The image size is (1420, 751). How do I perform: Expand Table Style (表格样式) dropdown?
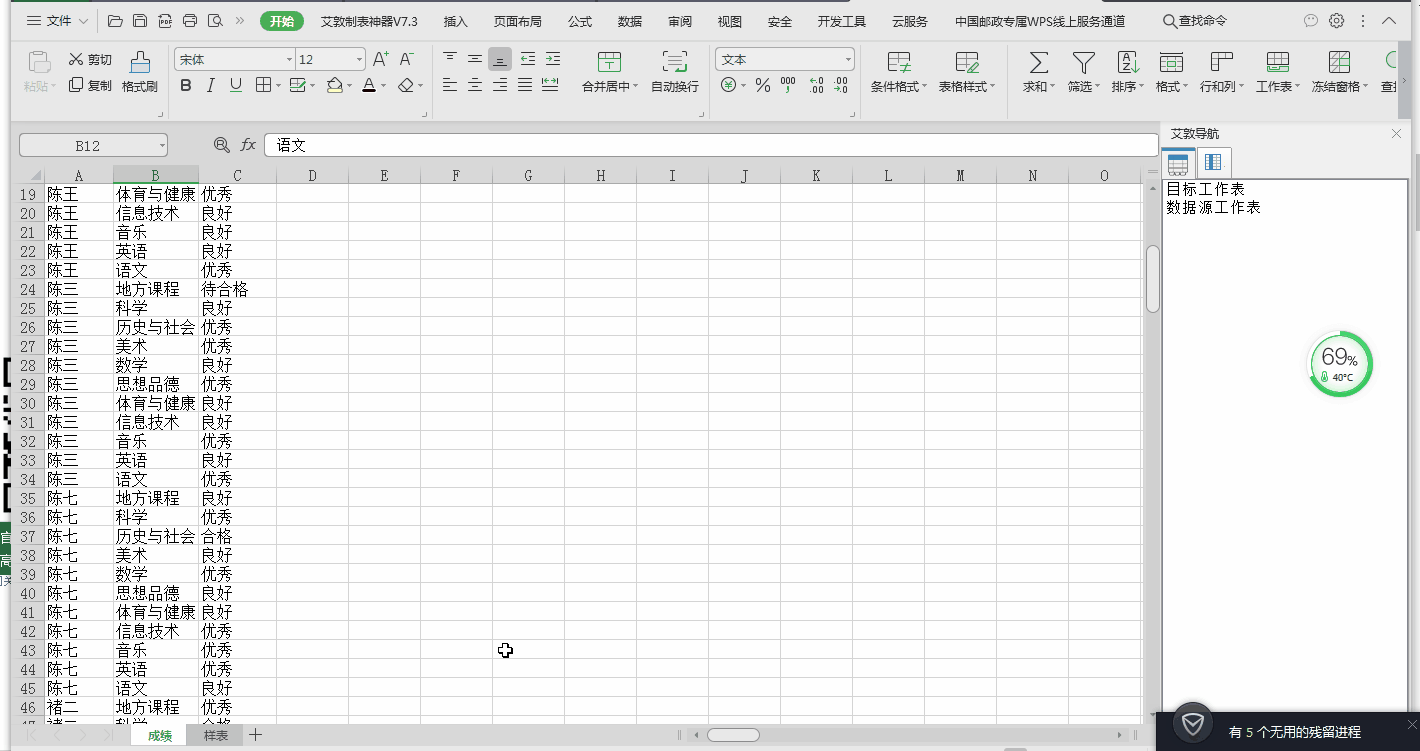[x=992, y=87]
